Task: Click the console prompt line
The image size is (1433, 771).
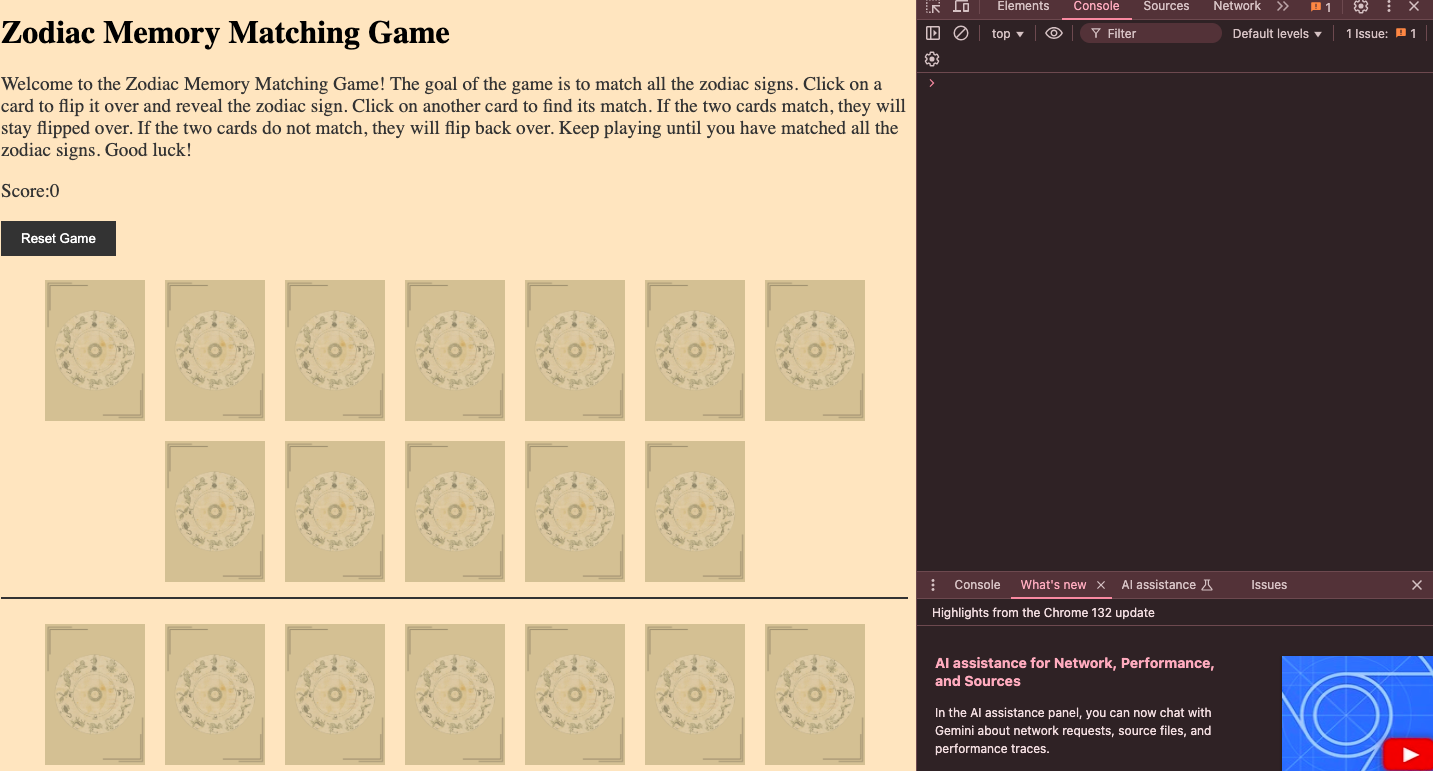Action: [1175, 83]
